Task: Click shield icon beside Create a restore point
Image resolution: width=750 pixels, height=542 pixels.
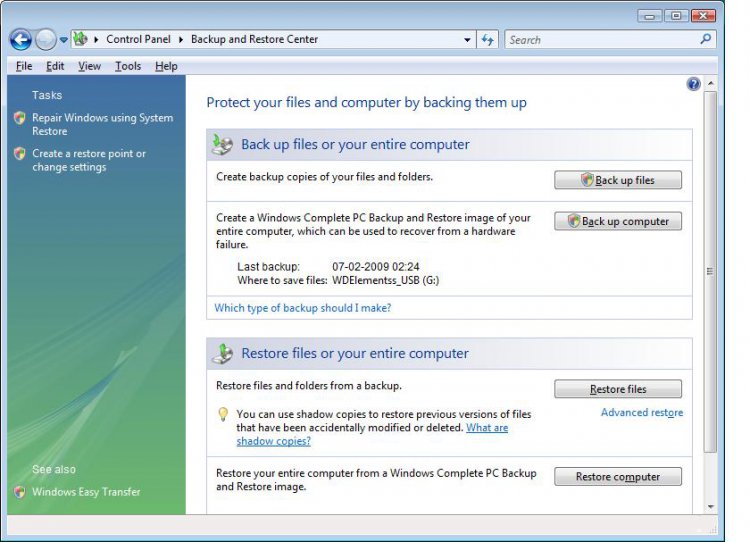Action: pyautogui.click(x=20, y=154)
